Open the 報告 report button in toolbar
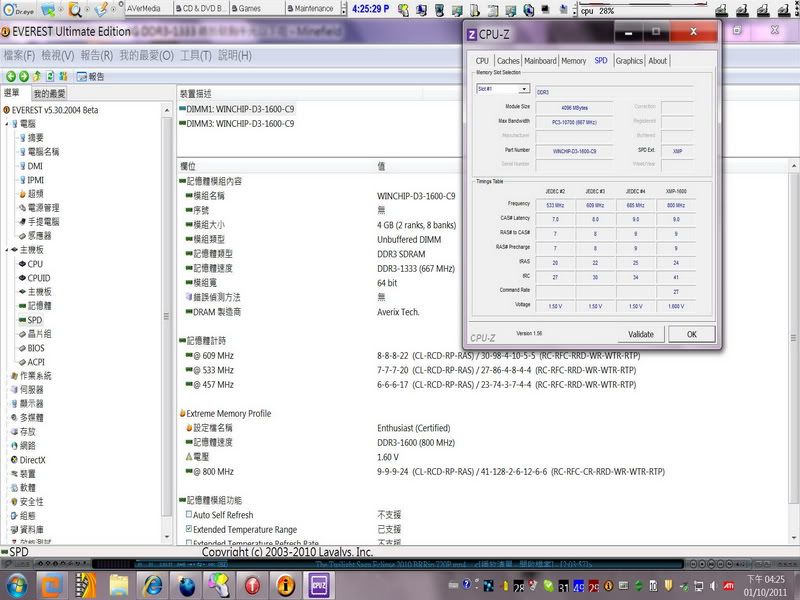 [90, 77]
